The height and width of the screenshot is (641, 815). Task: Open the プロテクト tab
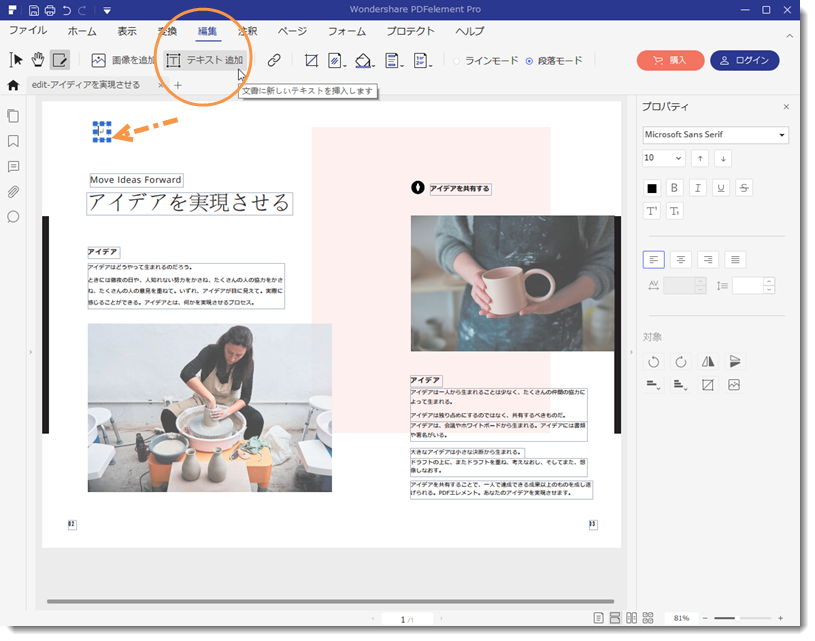pos(410,31)
